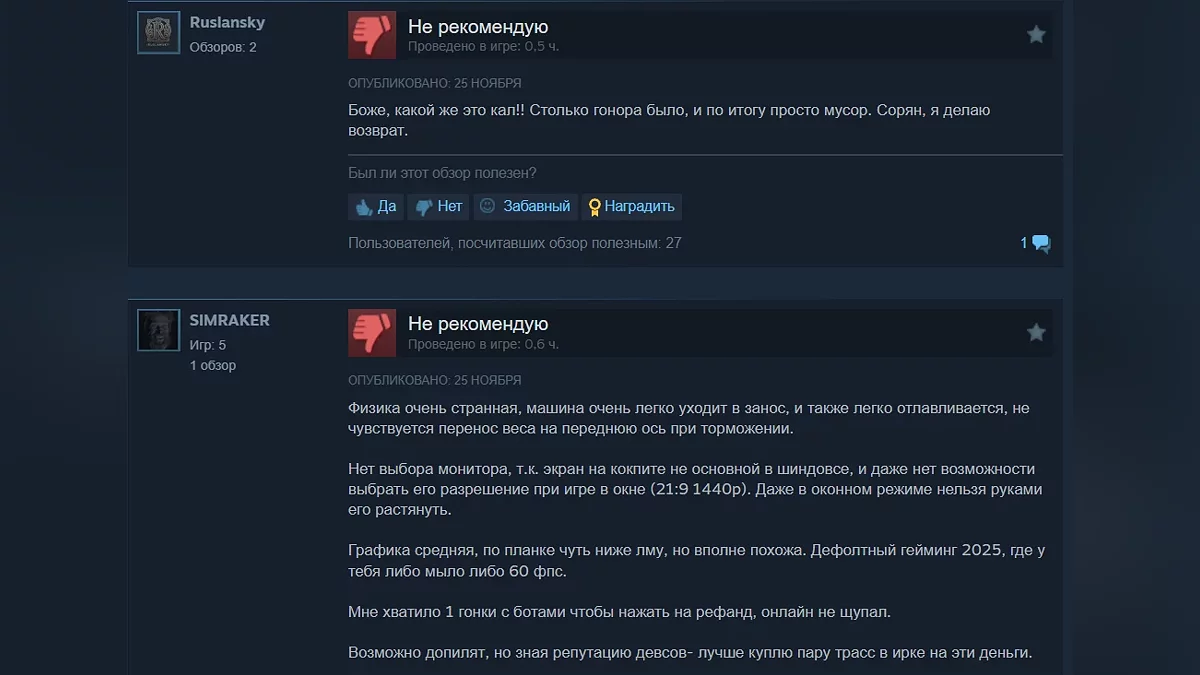Click the comment count "1" on first review
The image size is (1200, 675).
(1024, 243)
